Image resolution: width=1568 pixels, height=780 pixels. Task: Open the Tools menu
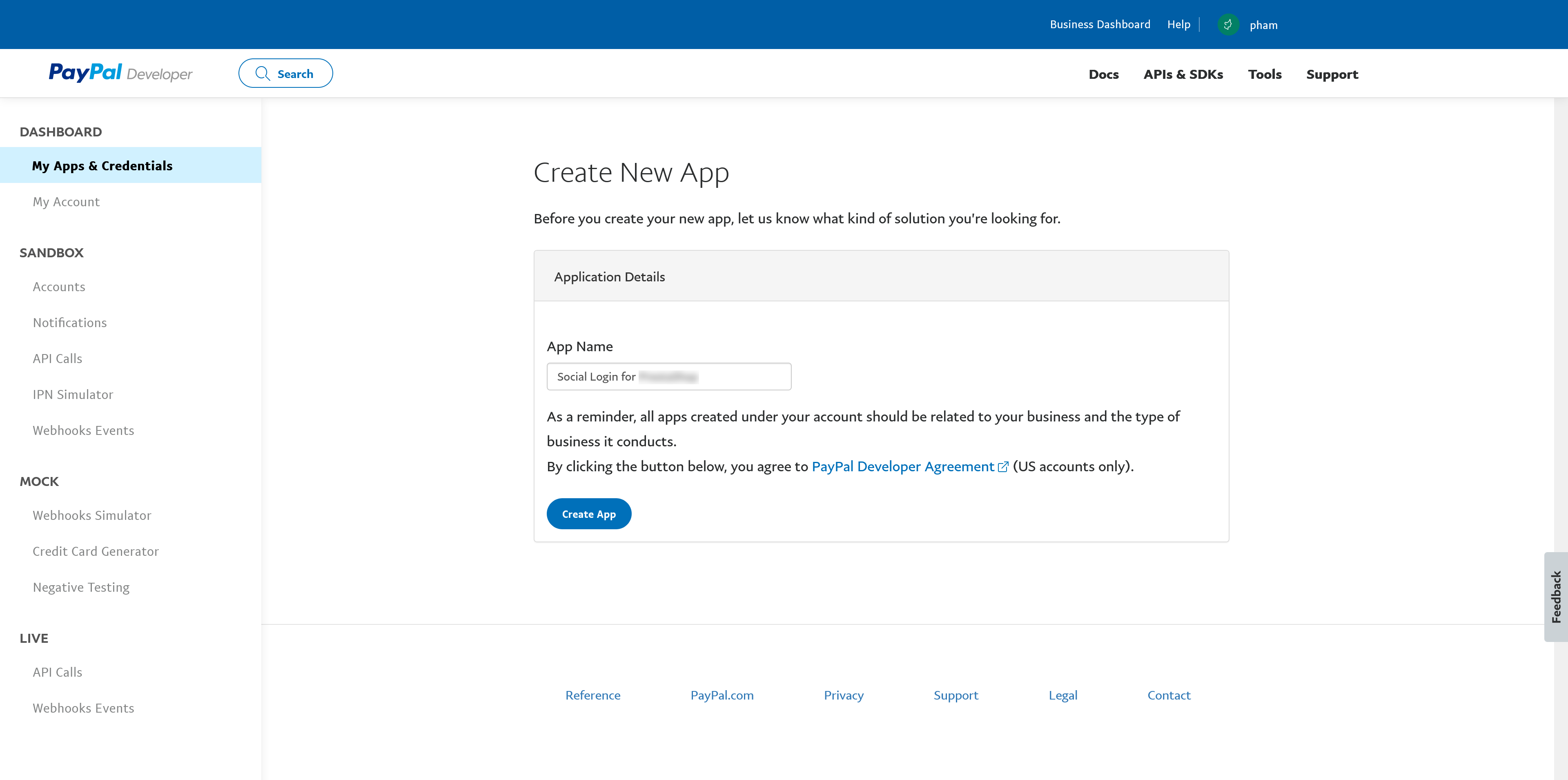click(x=1265, y=74)
